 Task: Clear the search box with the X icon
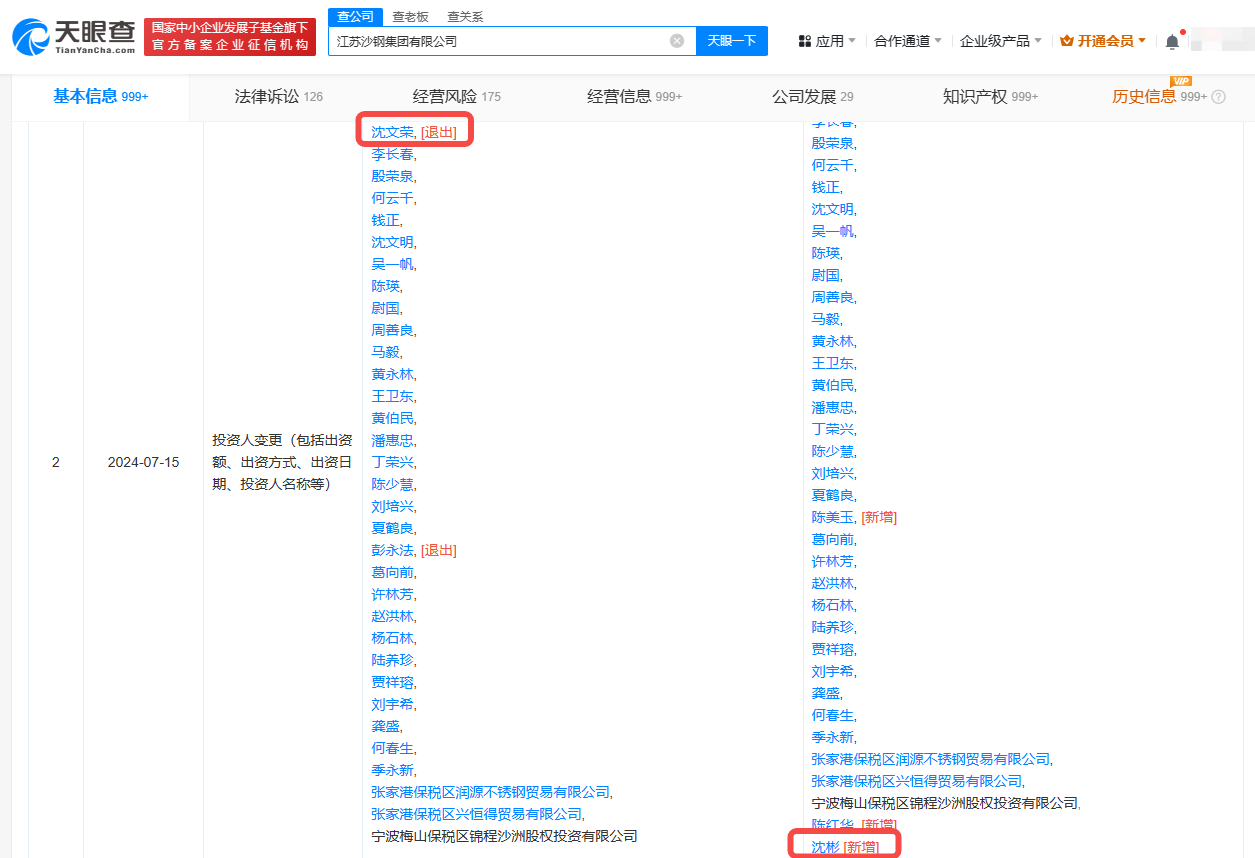[677, 40]
